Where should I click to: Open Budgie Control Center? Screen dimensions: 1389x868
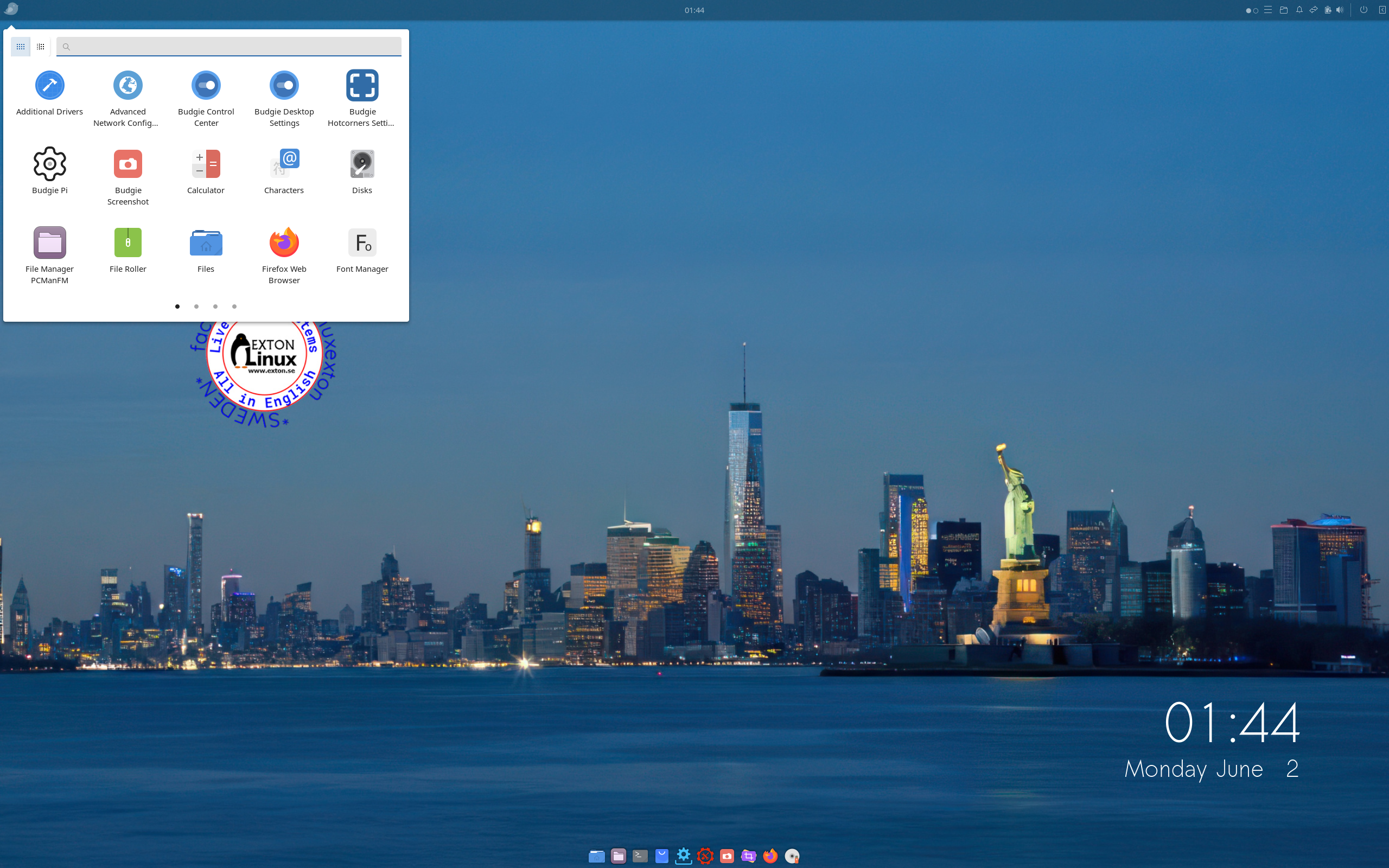click(x=206, y=99)
